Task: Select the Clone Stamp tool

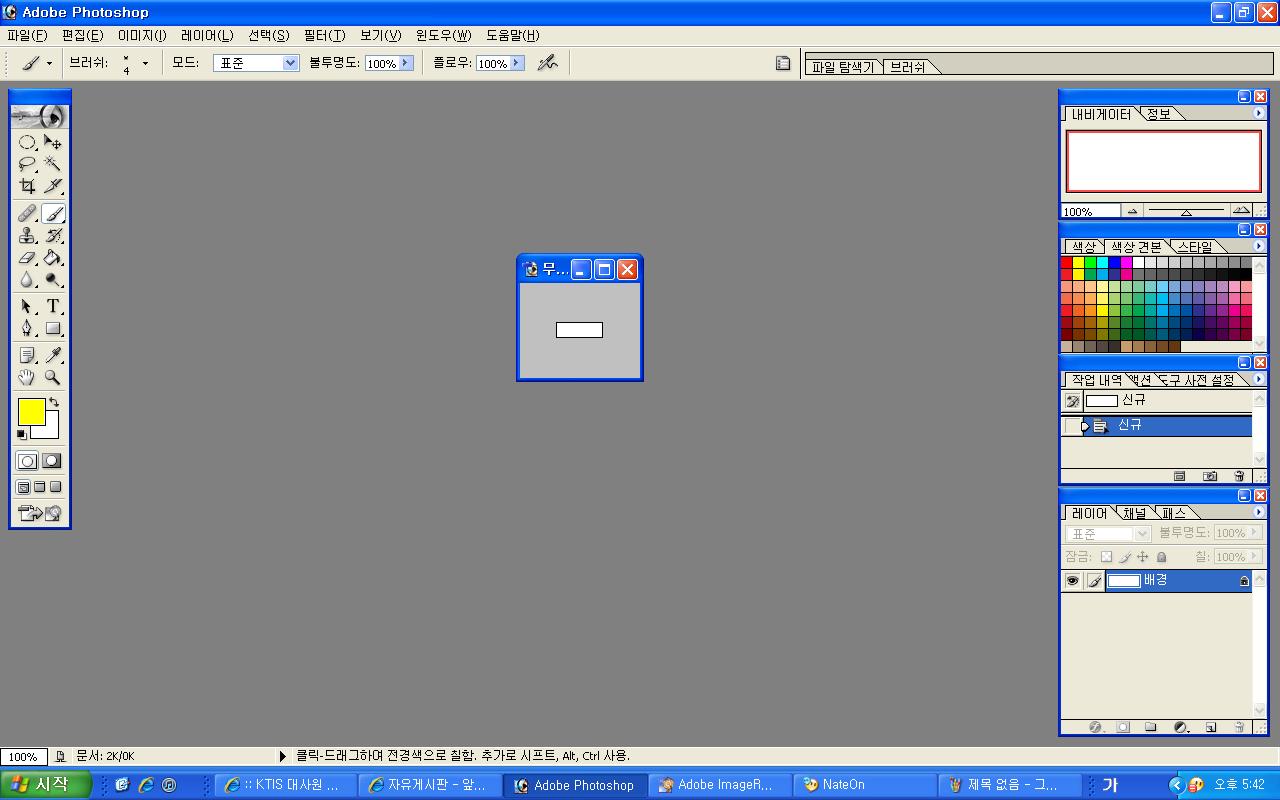Action: (27, 236)
